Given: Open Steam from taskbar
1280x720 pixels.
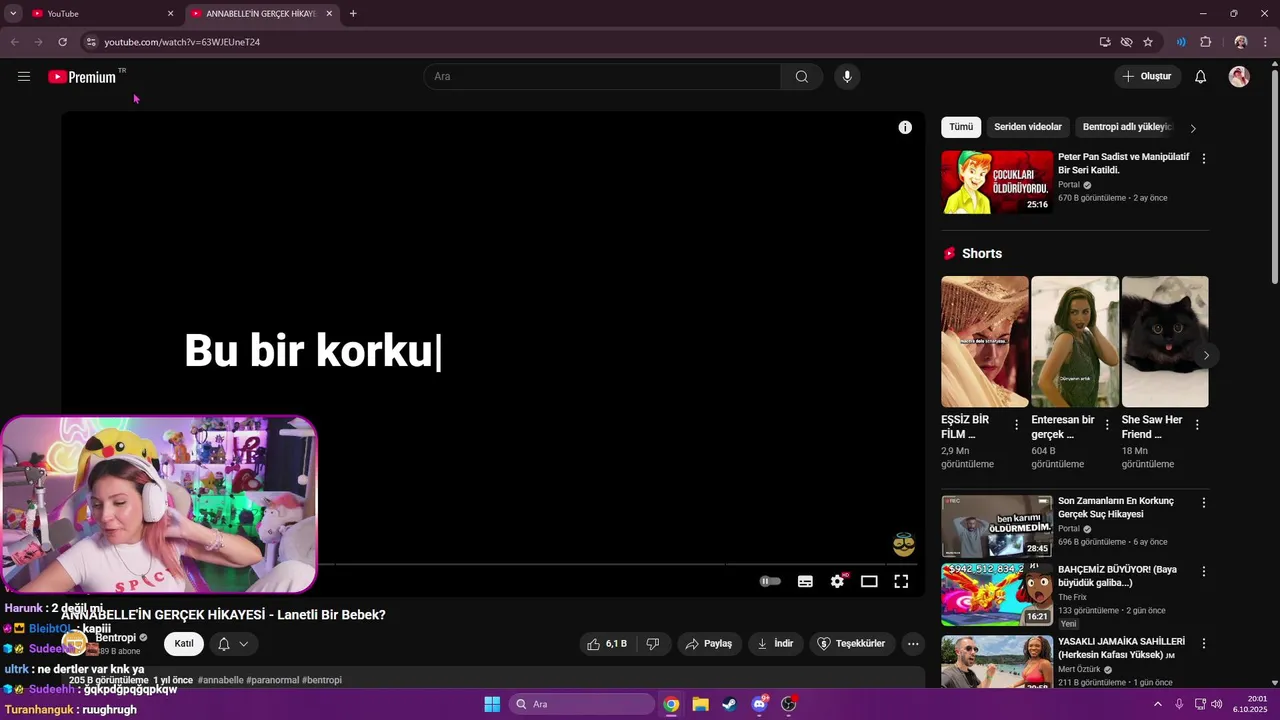Looking at the screenshot, I should [729, 704].
